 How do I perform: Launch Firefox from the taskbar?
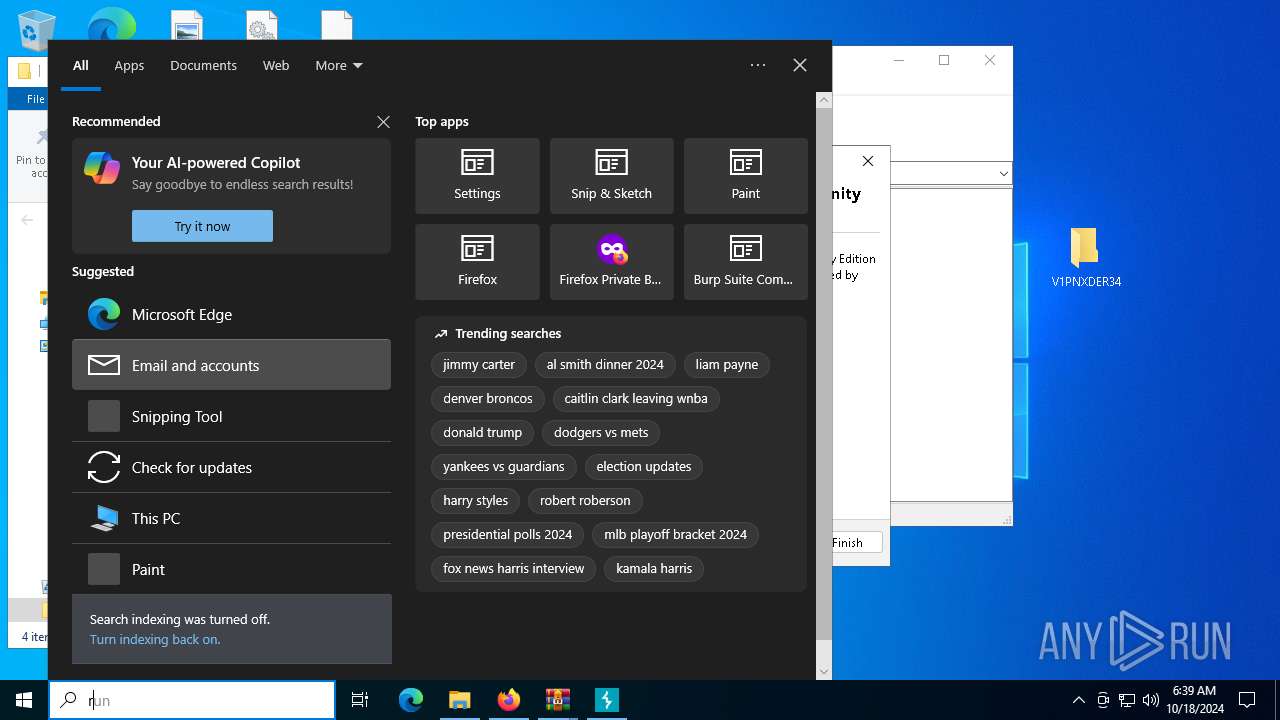pos(509,700)
